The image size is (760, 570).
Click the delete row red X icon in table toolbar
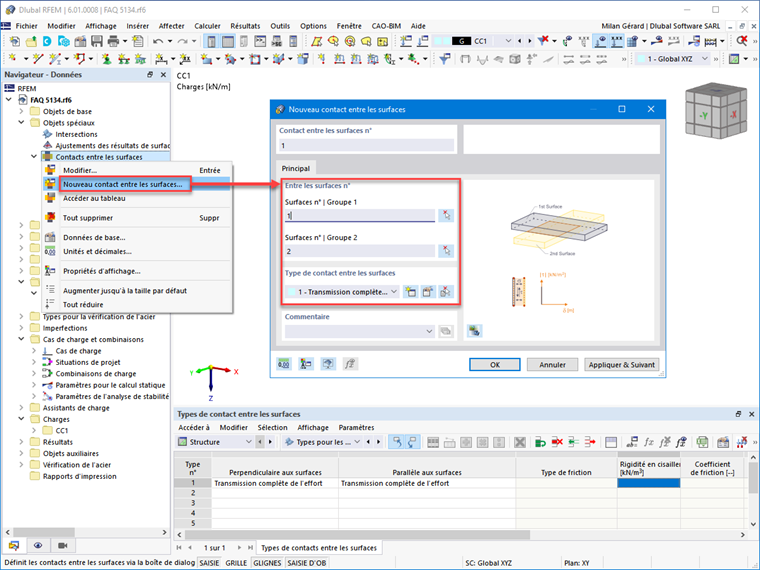point(557,442)
